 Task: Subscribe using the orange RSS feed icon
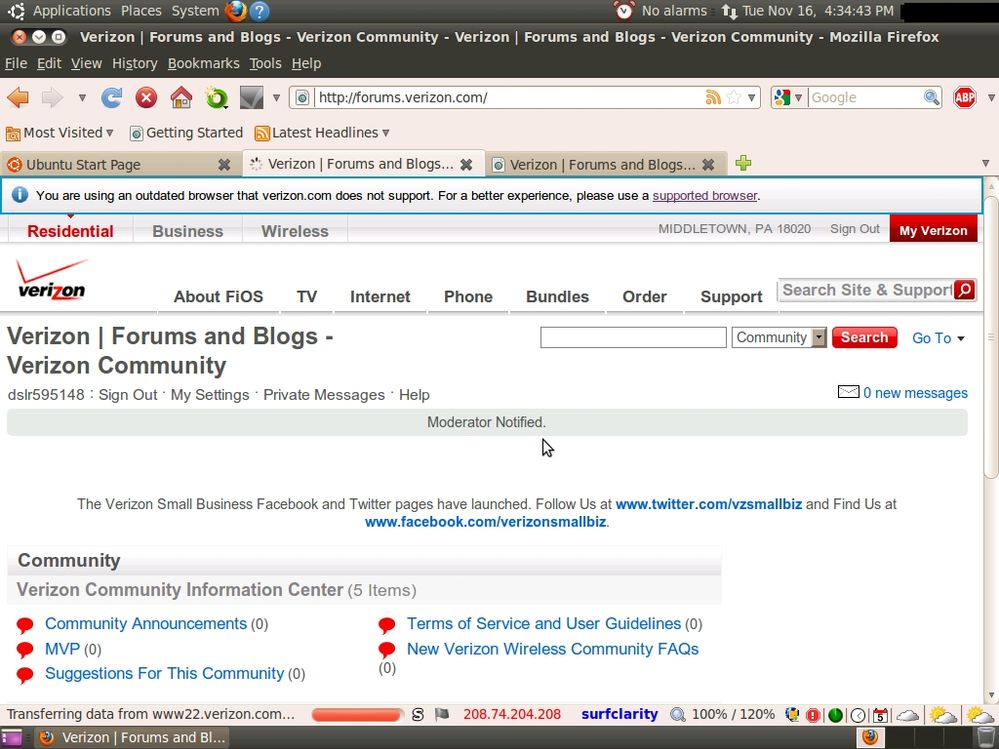coord(713,97)
